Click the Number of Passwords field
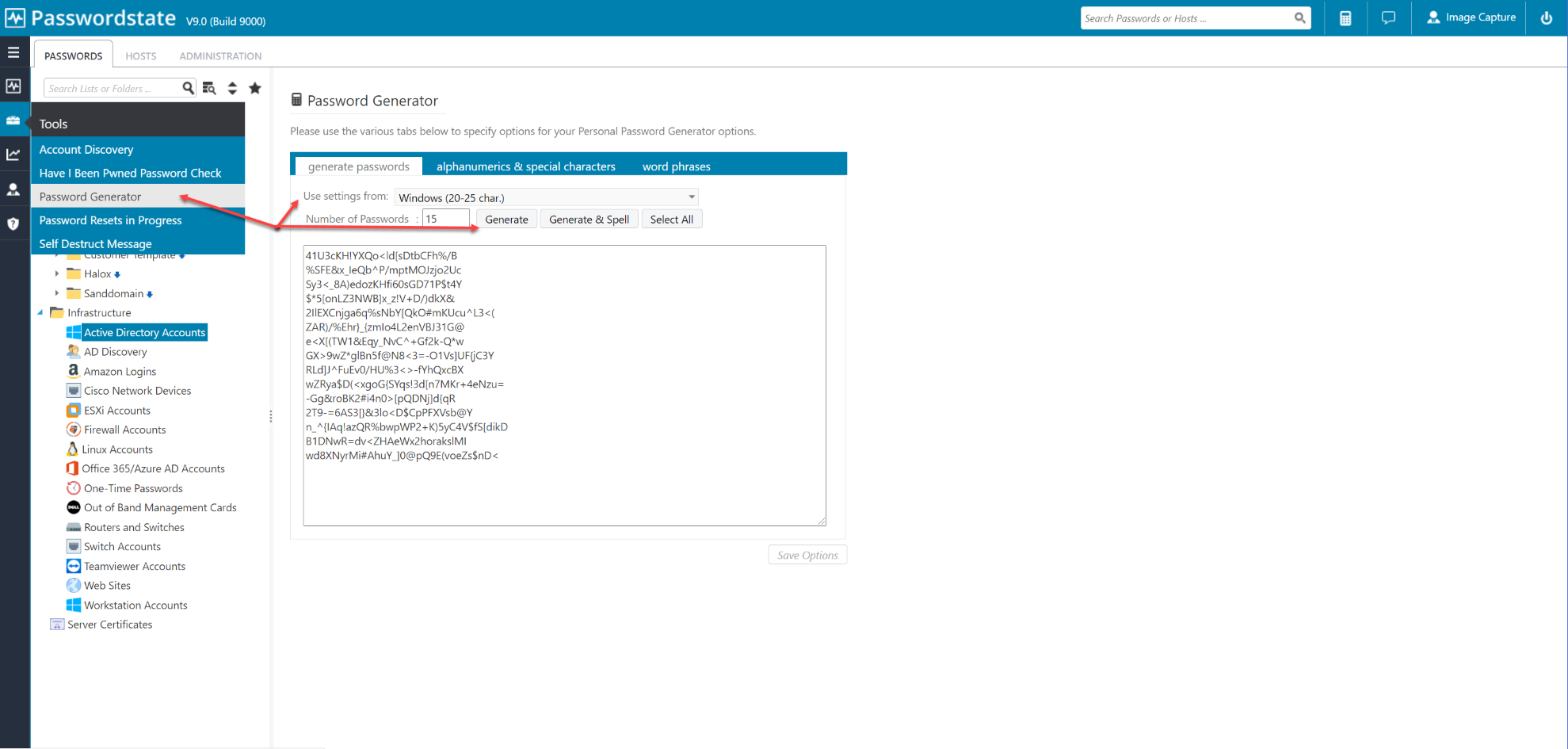This screenshot has width=1568, height=749. coord(446,219)
